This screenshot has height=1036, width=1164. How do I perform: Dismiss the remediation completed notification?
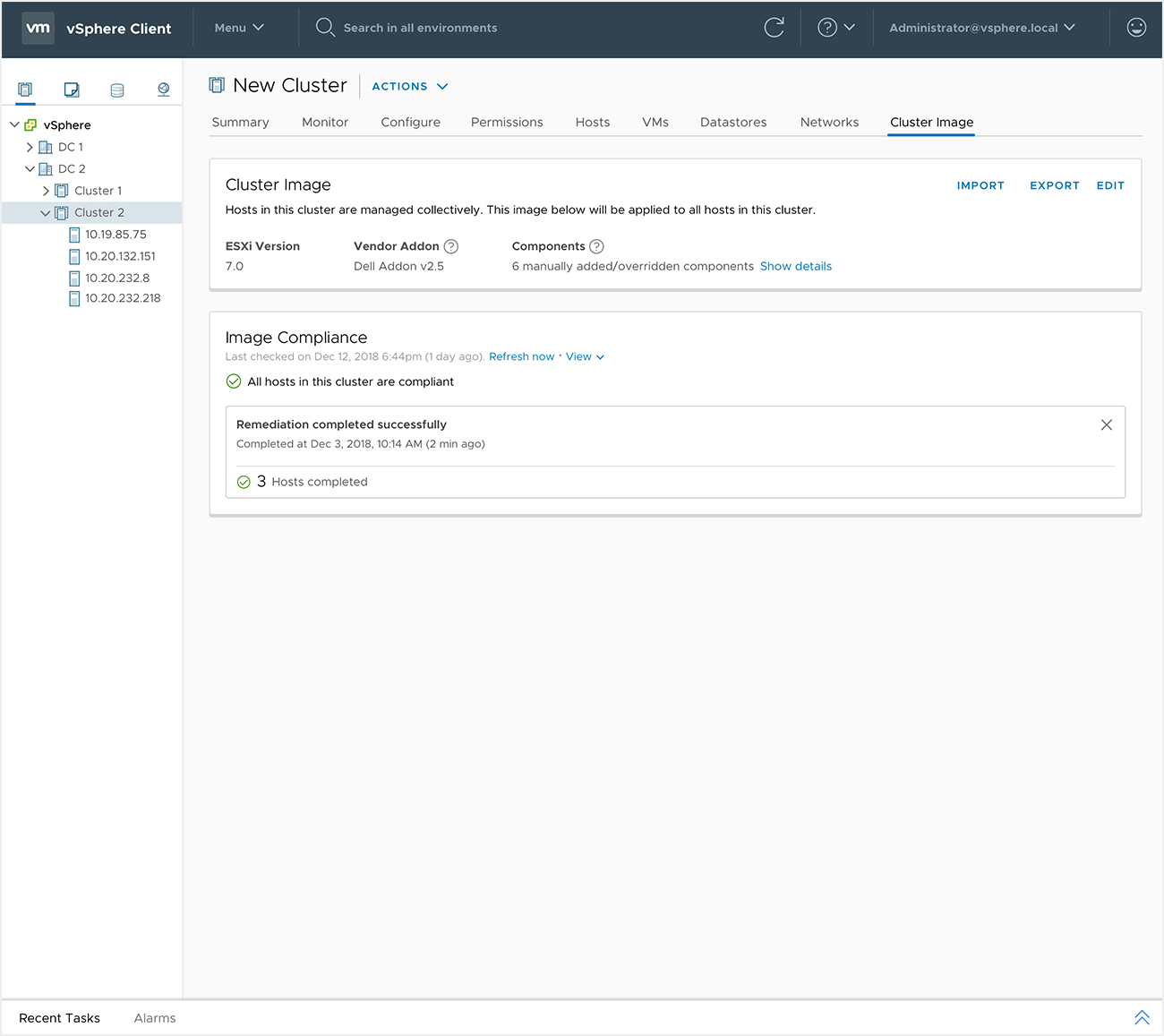(1106, 424)
